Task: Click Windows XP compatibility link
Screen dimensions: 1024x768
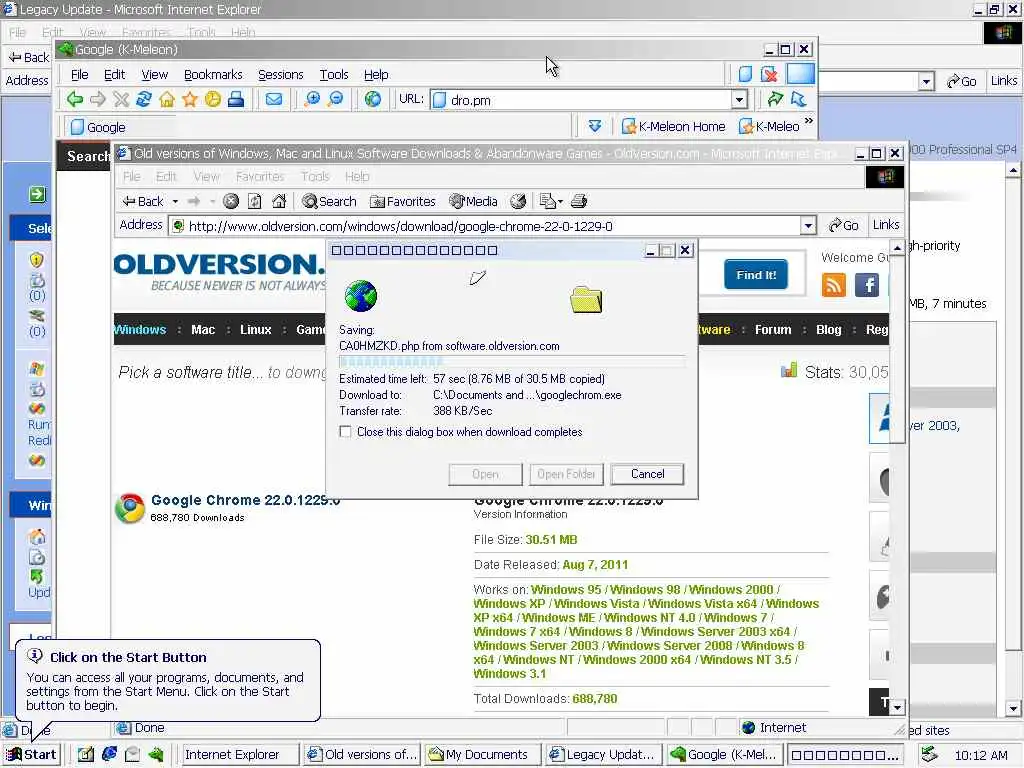Action: [509, 604]
